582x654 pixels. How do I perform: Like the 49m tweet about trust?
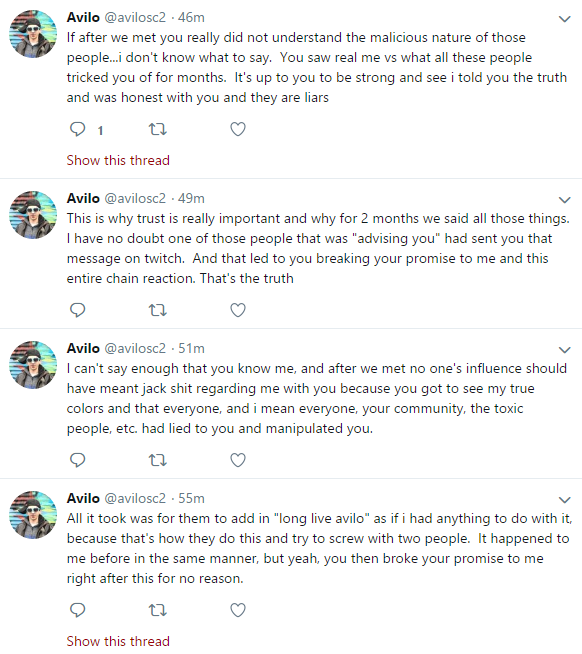click(x=238, y=310)
